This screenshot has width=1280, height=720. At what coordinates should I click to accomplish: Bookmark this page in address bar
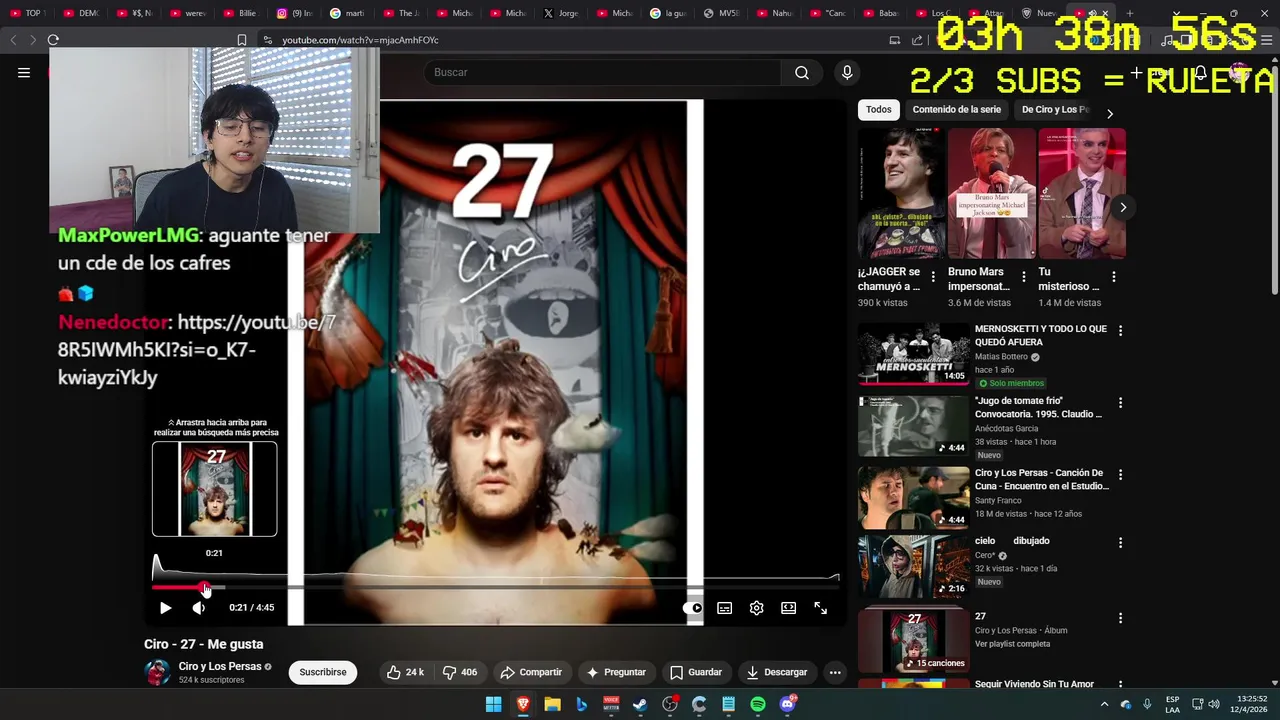241,40
